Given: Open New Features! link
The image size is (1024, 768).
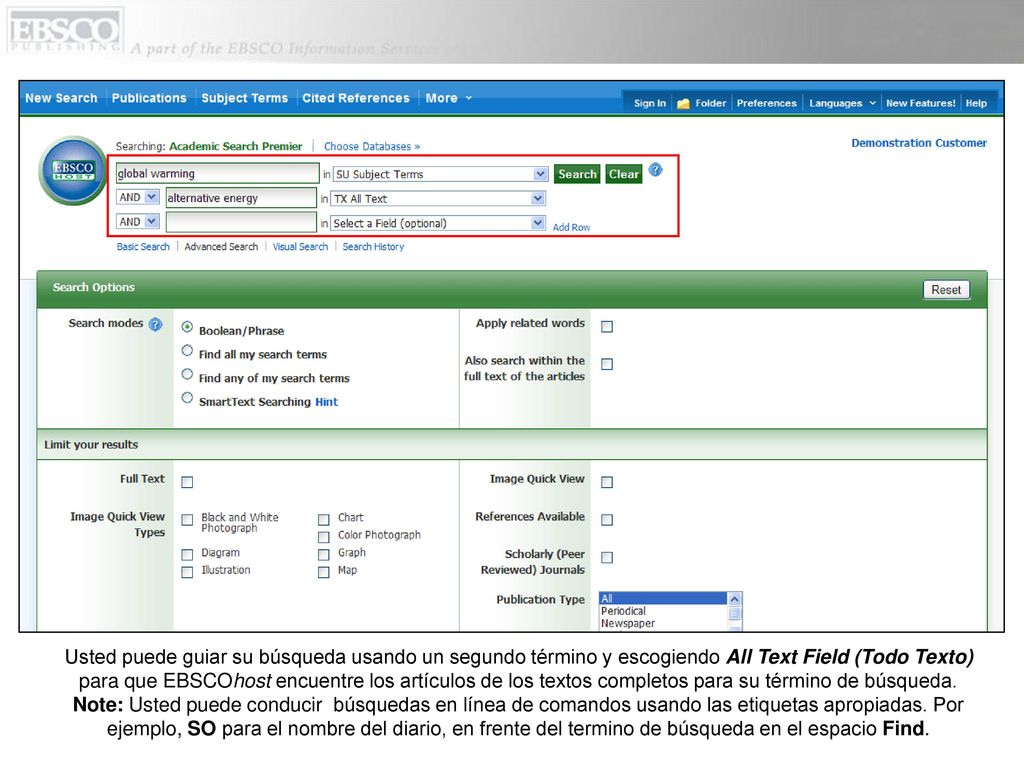Looking at the screenshot, I should (921, 103).
